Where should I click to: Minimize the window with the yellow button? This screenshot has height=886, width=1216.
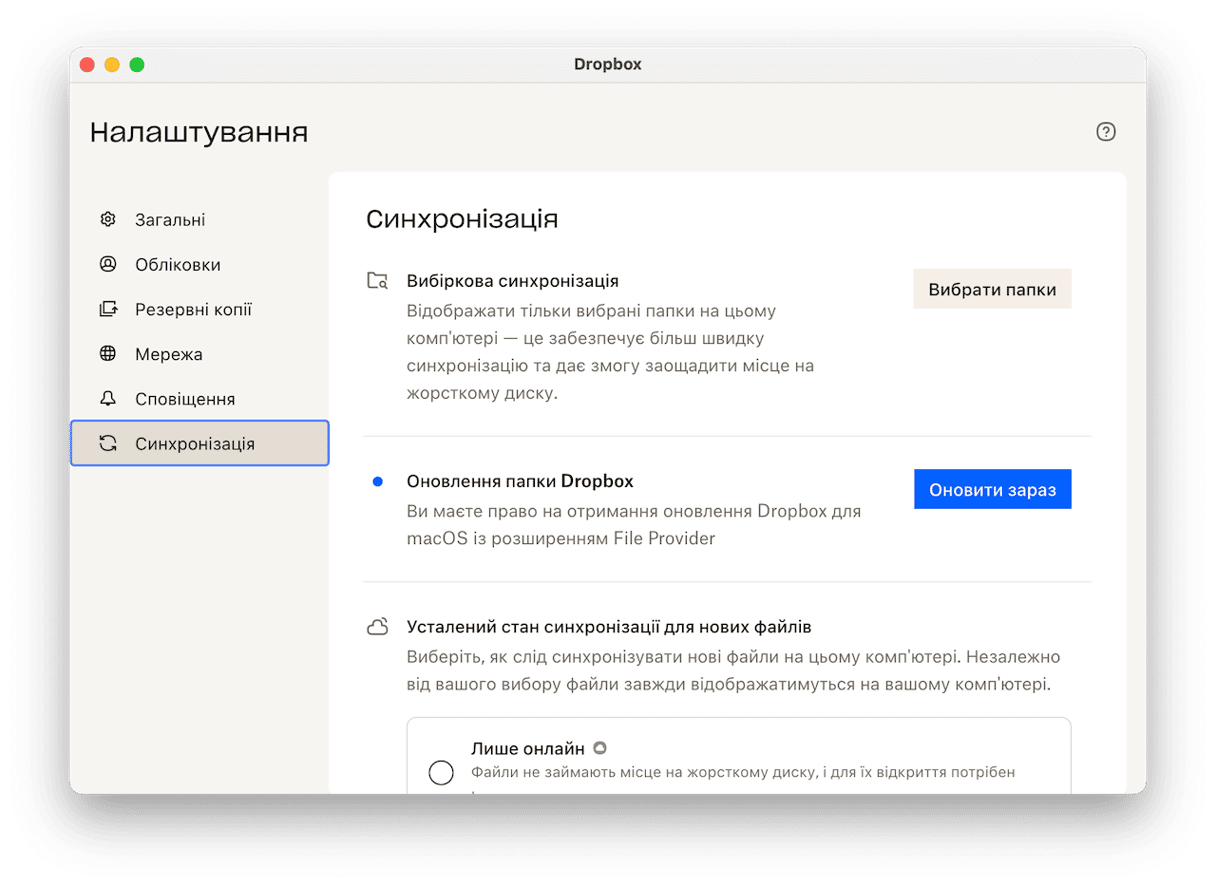pos(112,64)
